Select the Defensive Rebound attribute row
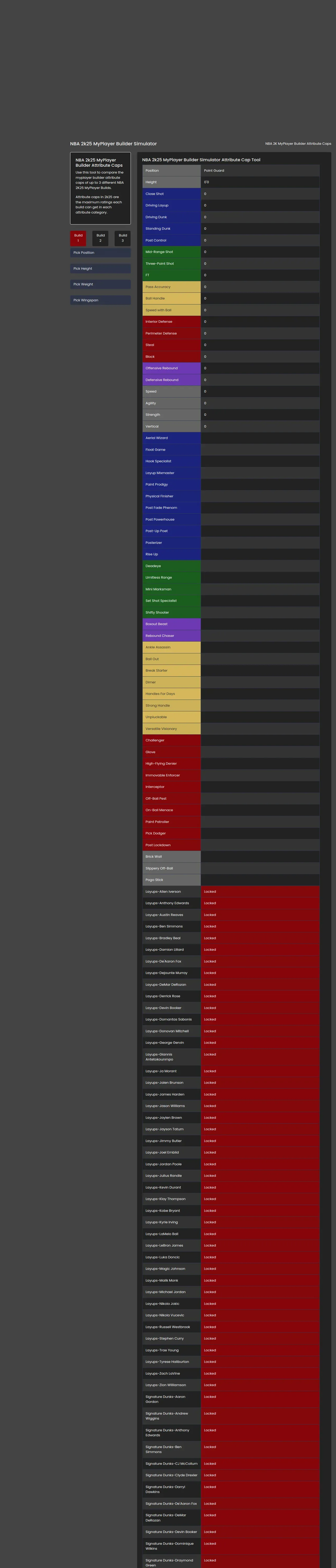Image resolution: width=336 pixels, height=1568 pixels. pyautogui.click(x=231, y=380)
